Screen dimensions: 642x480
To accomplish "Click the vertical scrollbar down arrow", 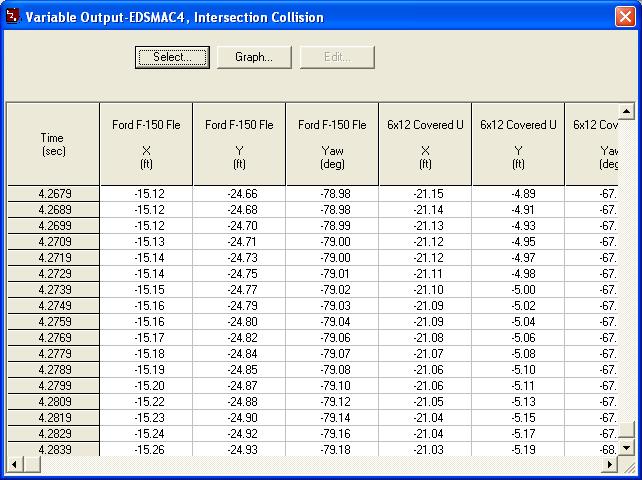I will click(627, 447).
